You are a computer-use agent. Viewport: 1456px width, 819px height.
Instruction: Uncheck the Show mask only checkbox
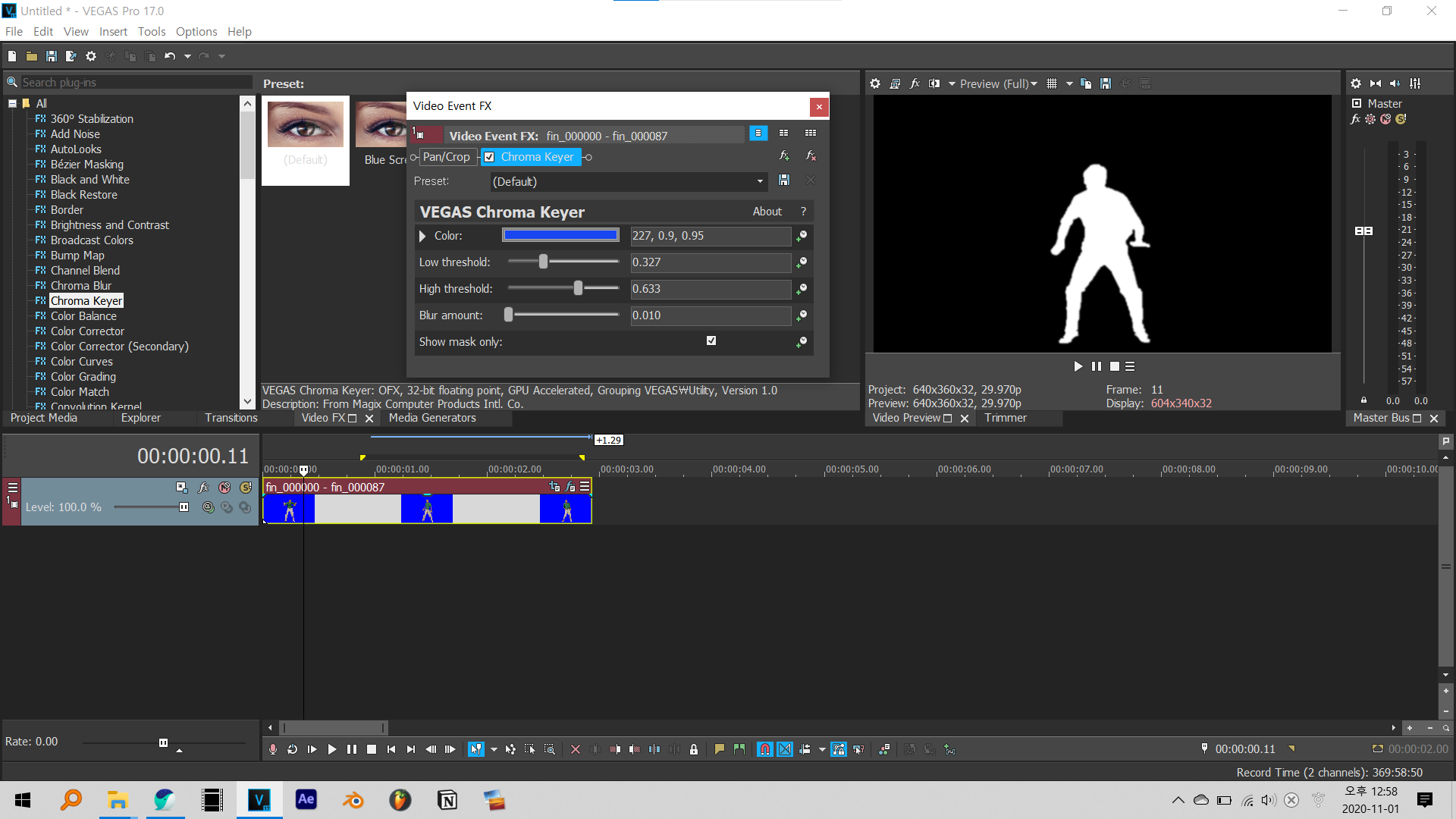tap(711, 340)
